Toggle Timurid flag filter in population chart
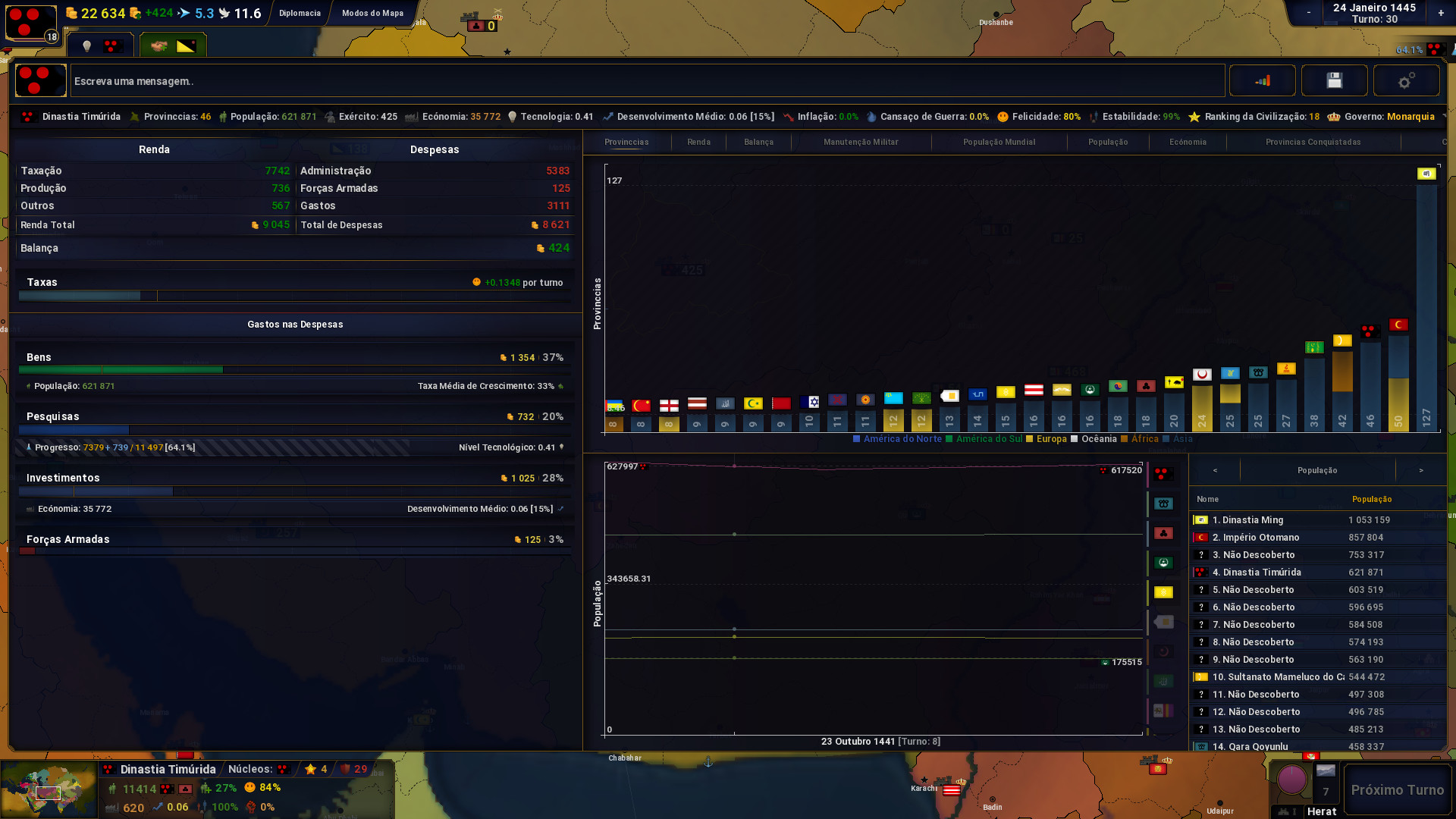 tap(1163, 474)
